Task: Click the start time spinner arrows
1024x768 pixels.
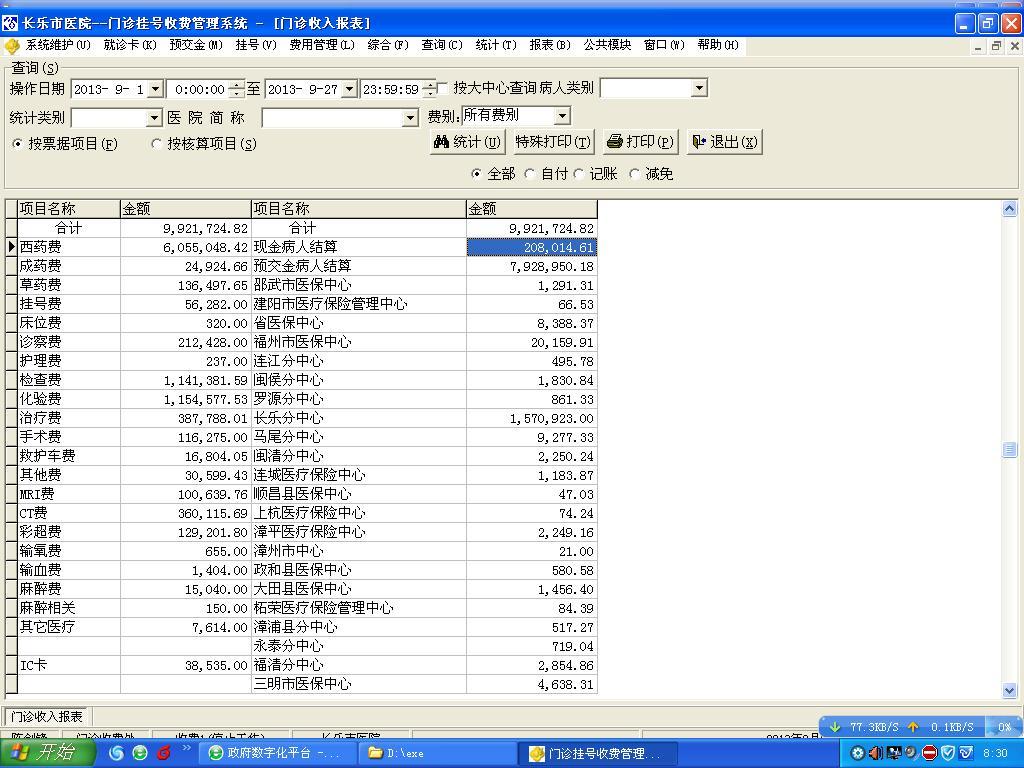Action: (x=237, y=89)
